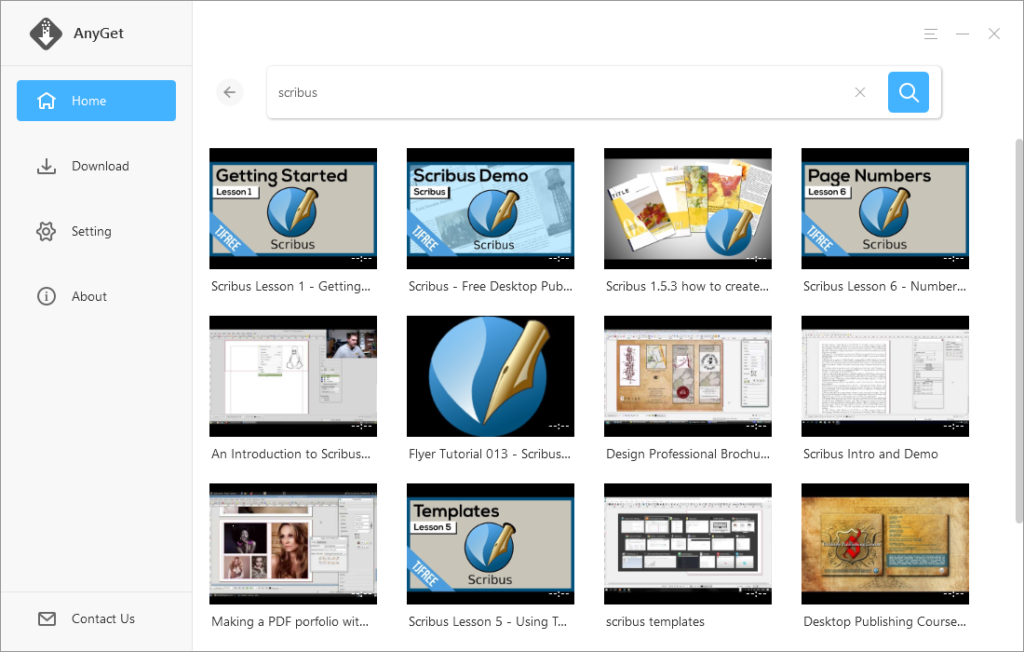Screen dimensions: 1024x652
Task: Click title 'Scribus Intro and Demo'
Action: tap(871, 454)
